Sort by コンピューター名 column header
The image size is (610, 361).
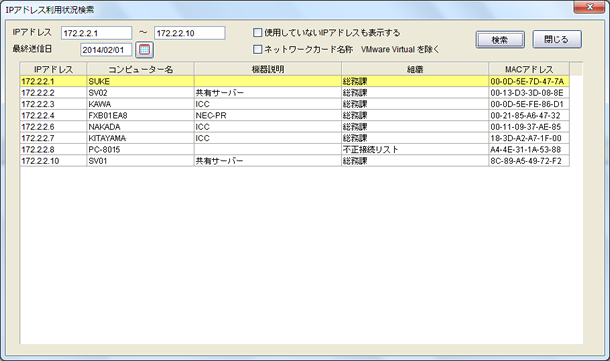(x=140, y=69)
